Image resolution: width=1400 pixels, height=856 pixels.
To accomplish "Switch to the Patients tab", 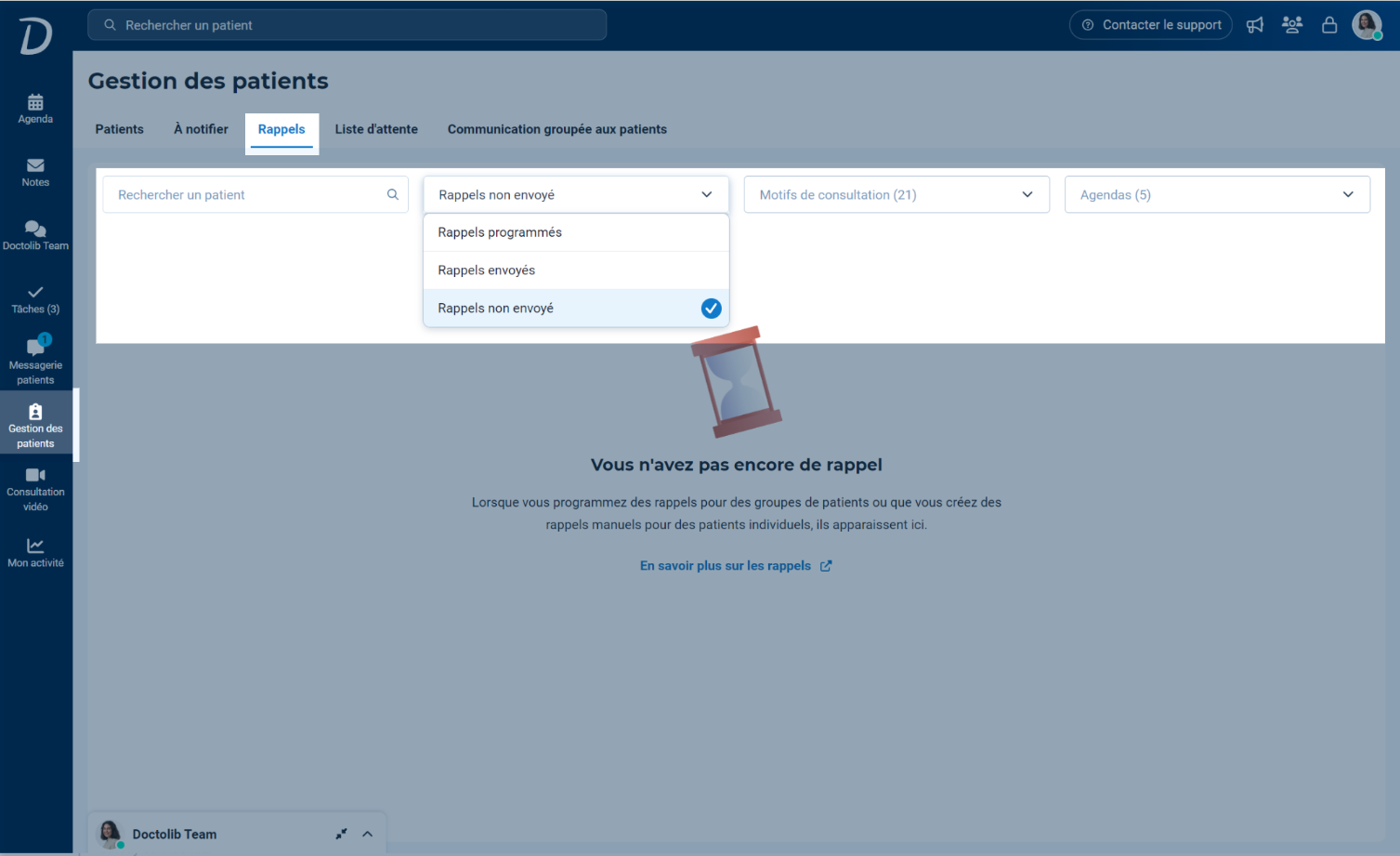I will click(120, 129).
